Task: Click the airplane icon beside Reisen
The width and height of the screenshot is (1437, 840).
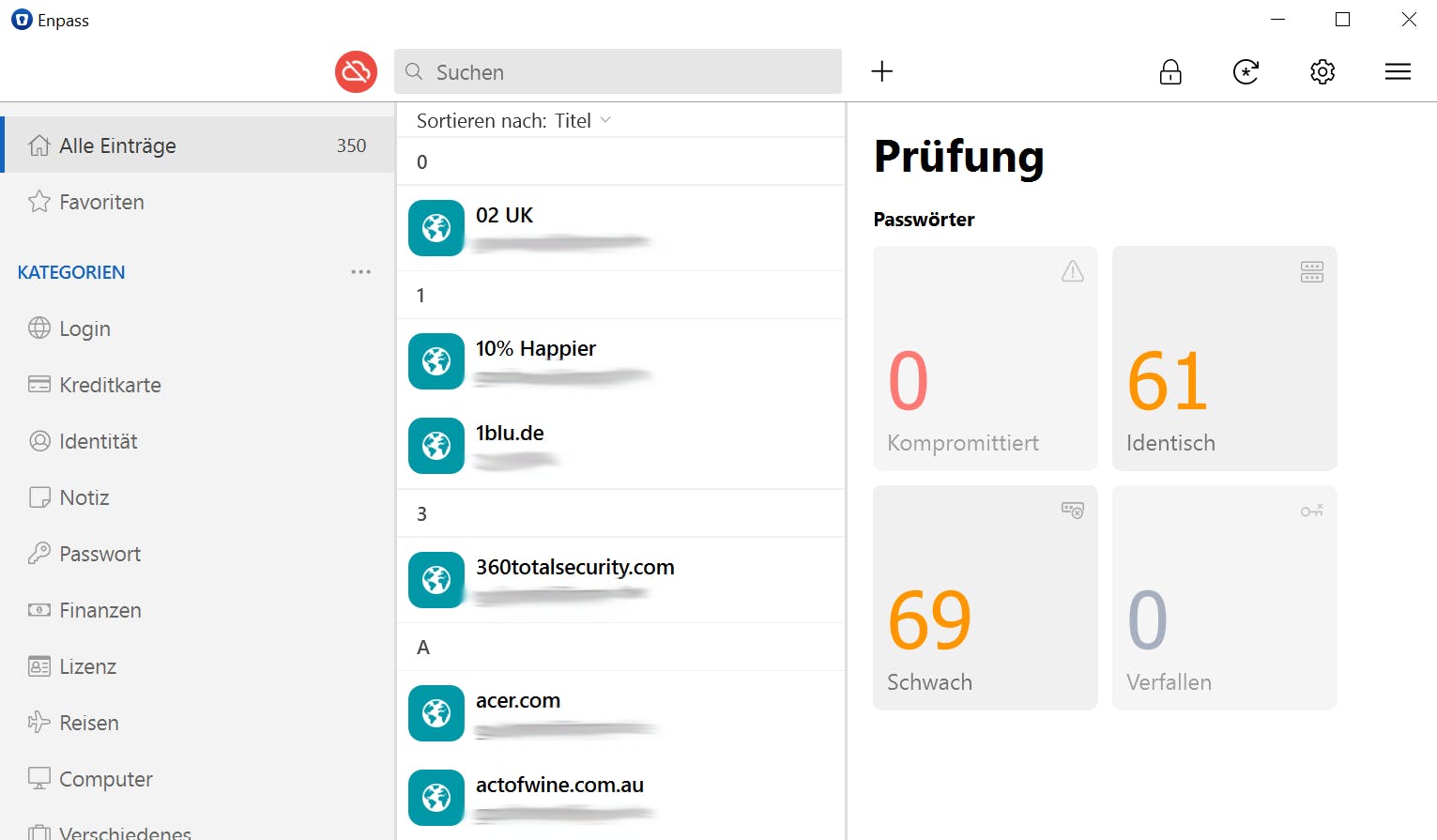Action: [x=39, y=723]
